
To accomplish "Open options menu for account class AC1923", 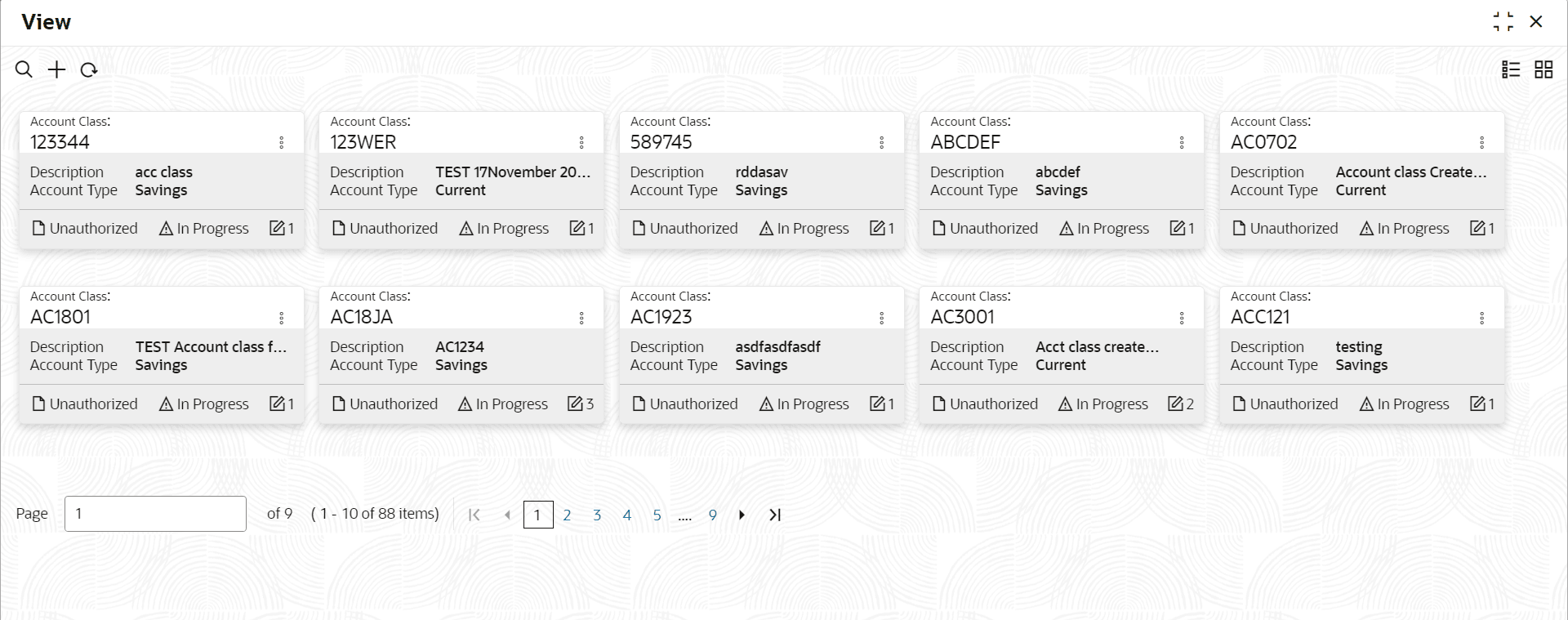I will [882, 318].
